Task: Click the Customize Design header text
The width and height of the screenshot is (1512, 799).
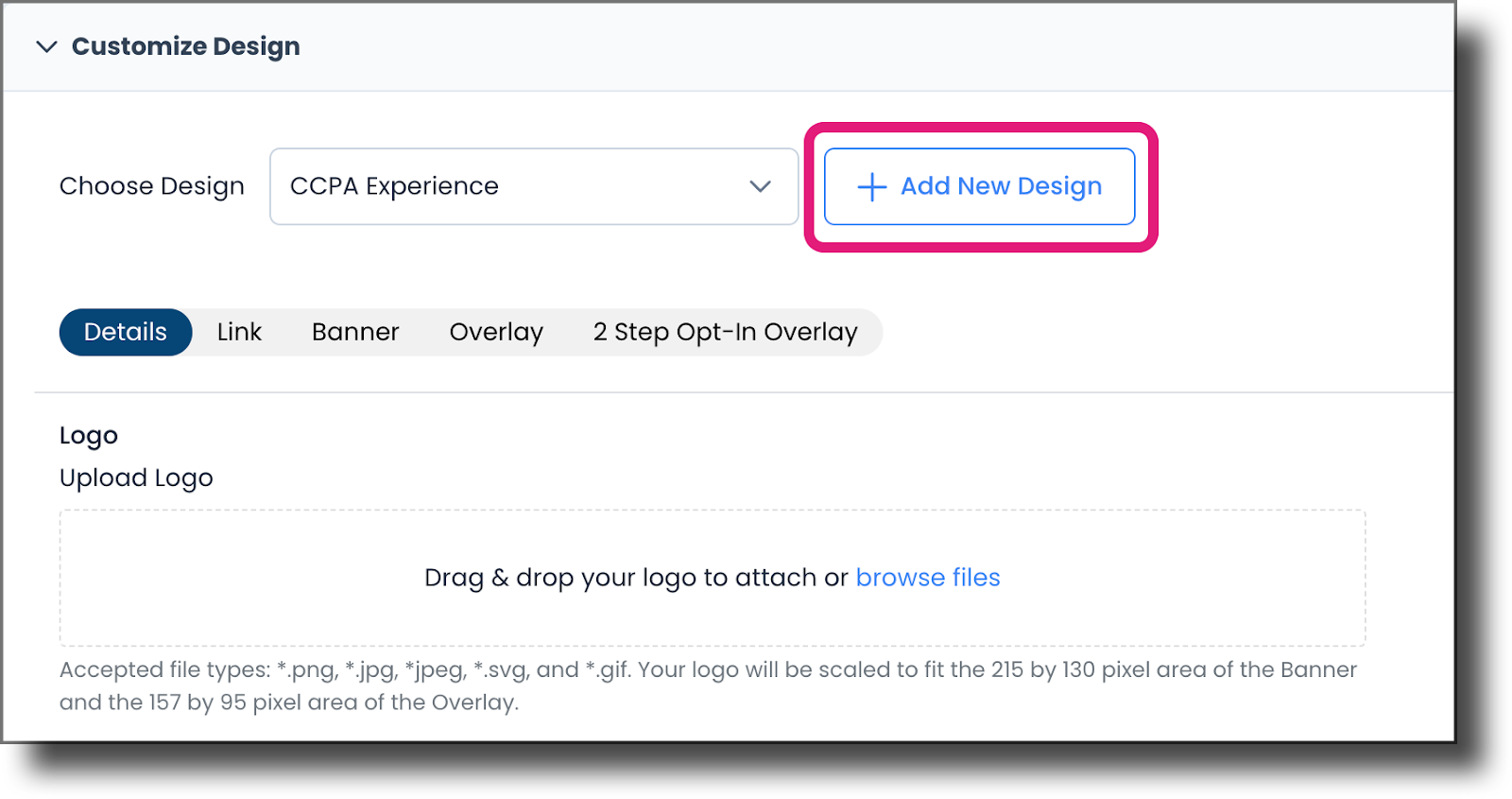Action: click(x=185, y=46)
